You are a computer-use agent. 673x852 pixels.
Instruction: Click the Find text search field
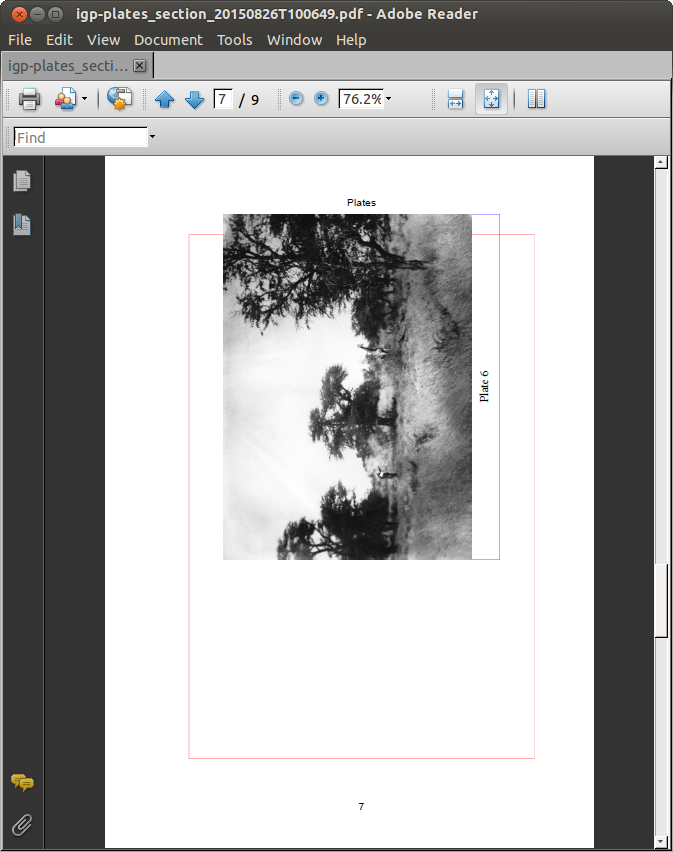(80, 137)
